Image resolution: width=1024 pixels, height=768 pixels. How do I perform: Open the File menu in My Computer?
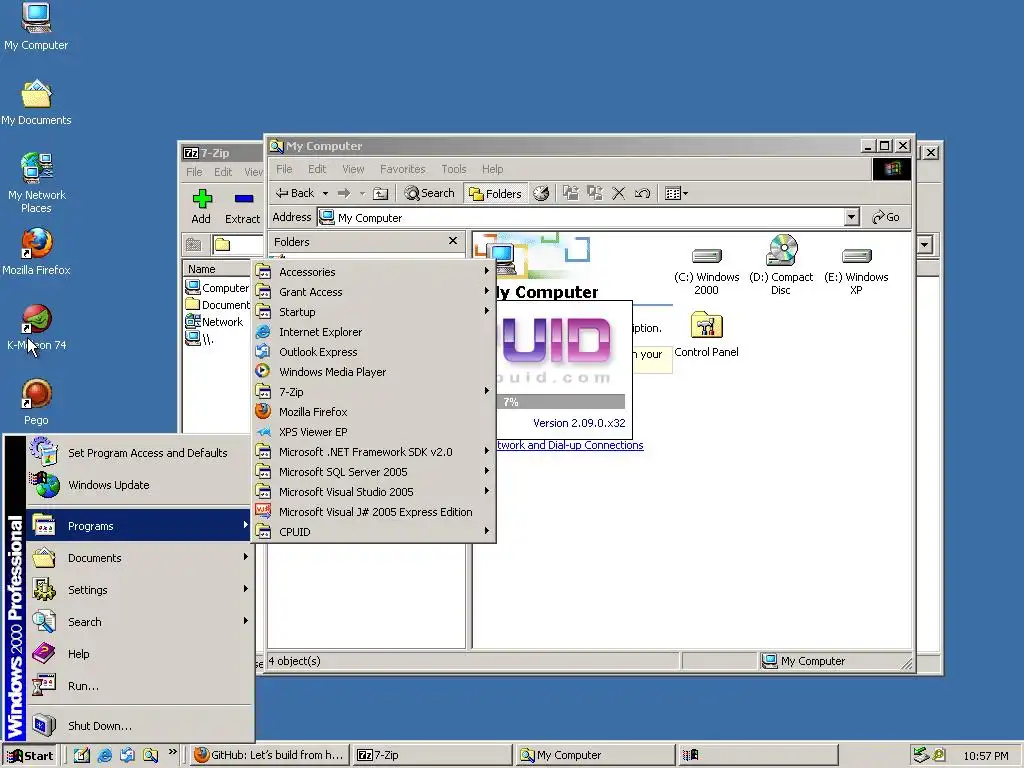[284, 169]
